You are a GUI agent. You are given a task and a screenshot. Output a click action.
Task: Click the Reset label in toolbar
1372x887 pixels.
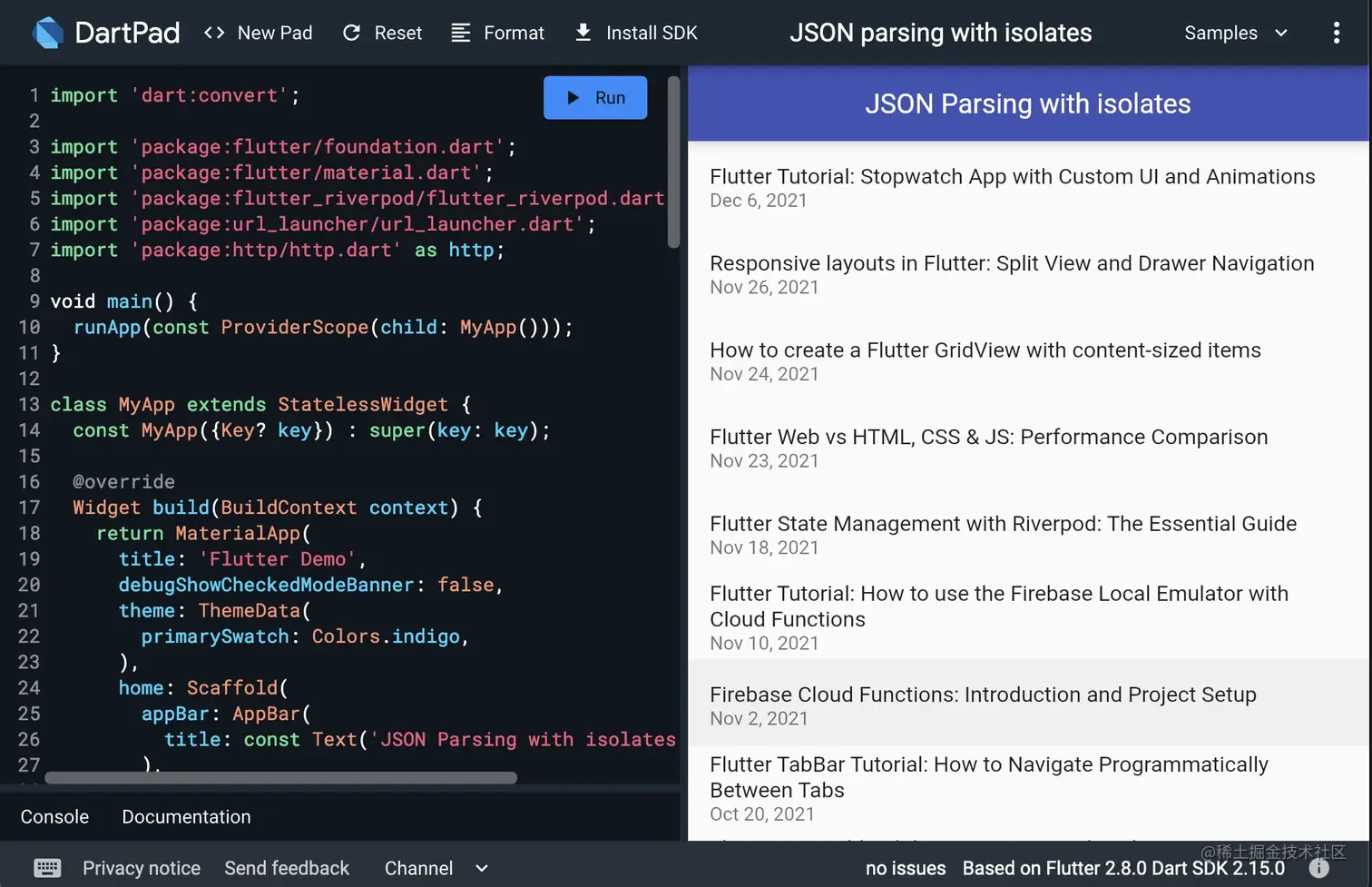[398, 33]
